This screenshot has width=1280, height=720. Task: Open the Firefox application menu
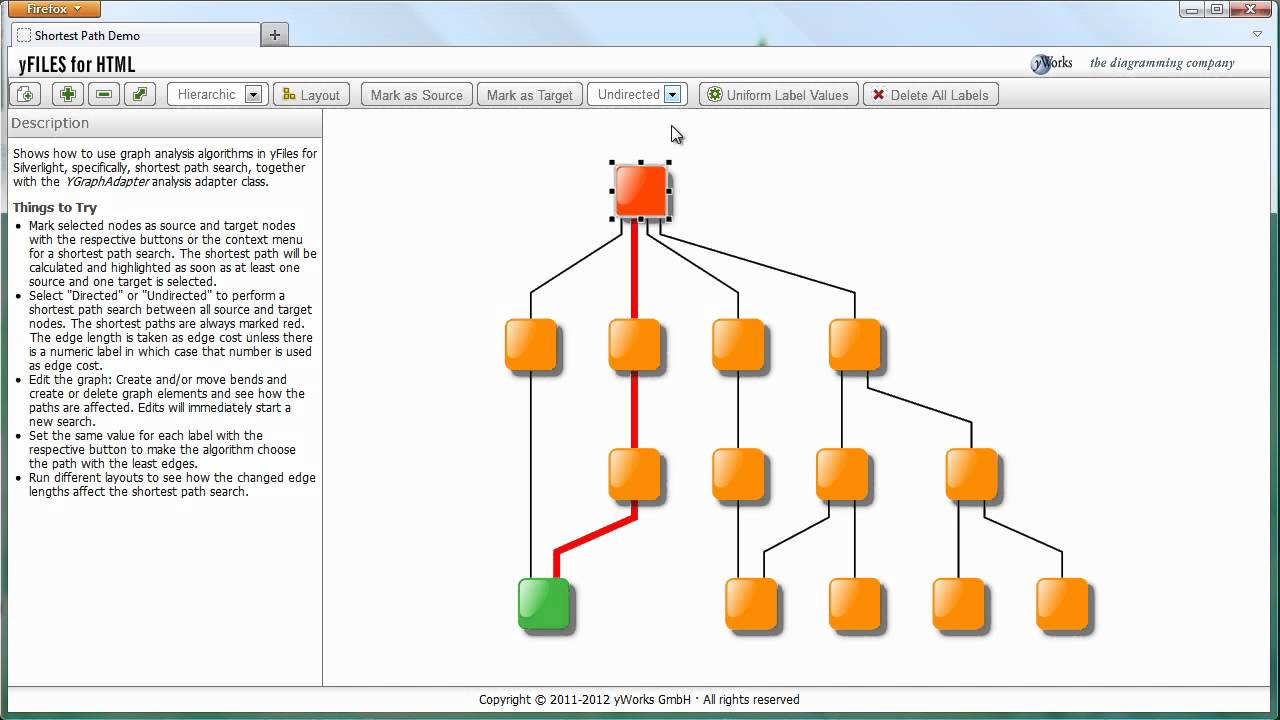[x=54, y=9]
